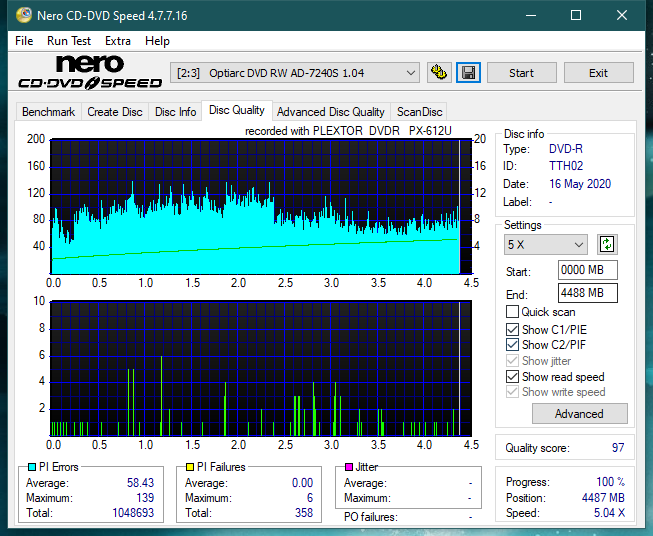Disable Show read speed checkbox
Viewport: 653px width, 536px height.
512,376
